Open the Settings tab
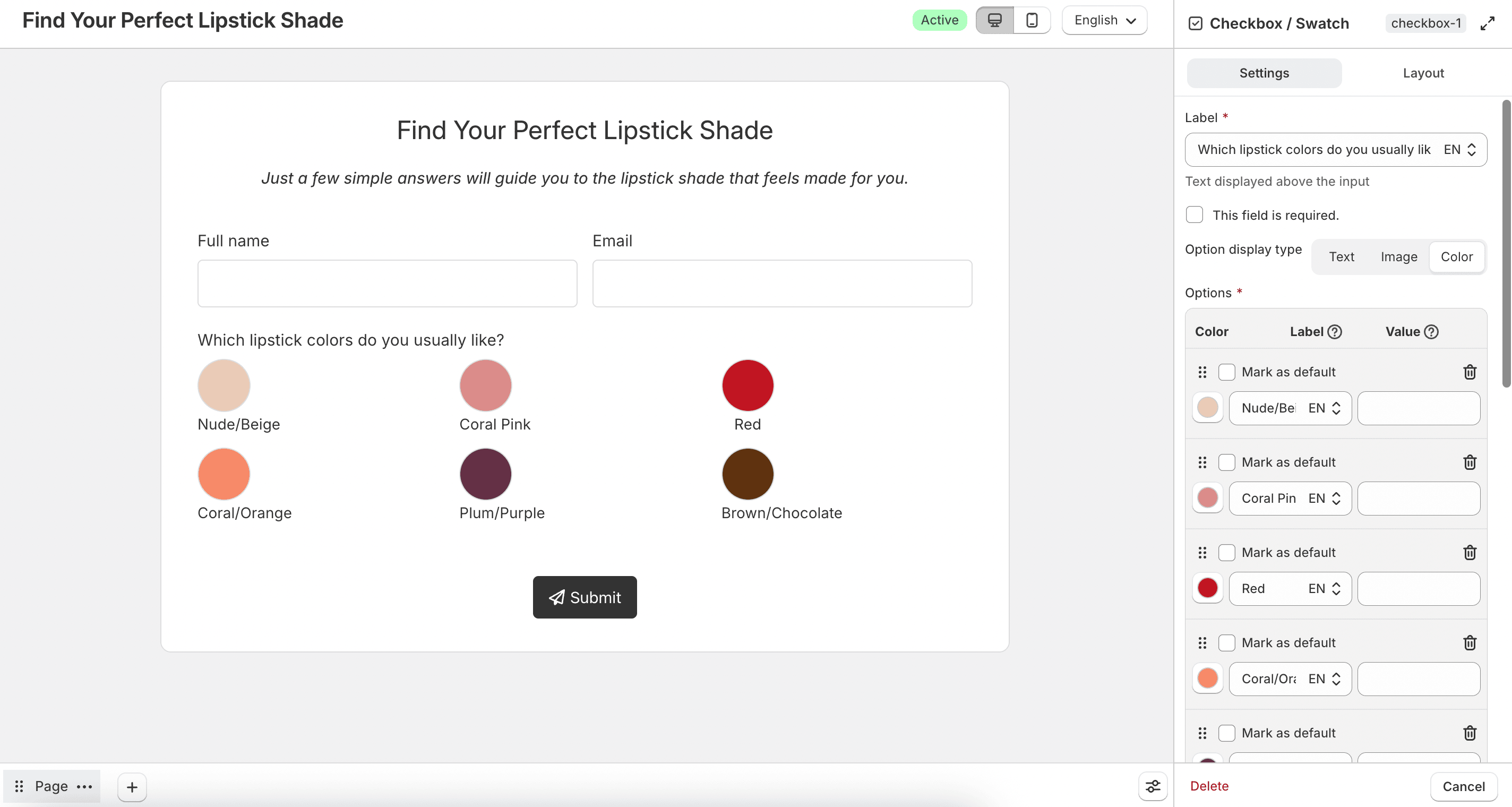1512x807 pixels. (1264, 73)
